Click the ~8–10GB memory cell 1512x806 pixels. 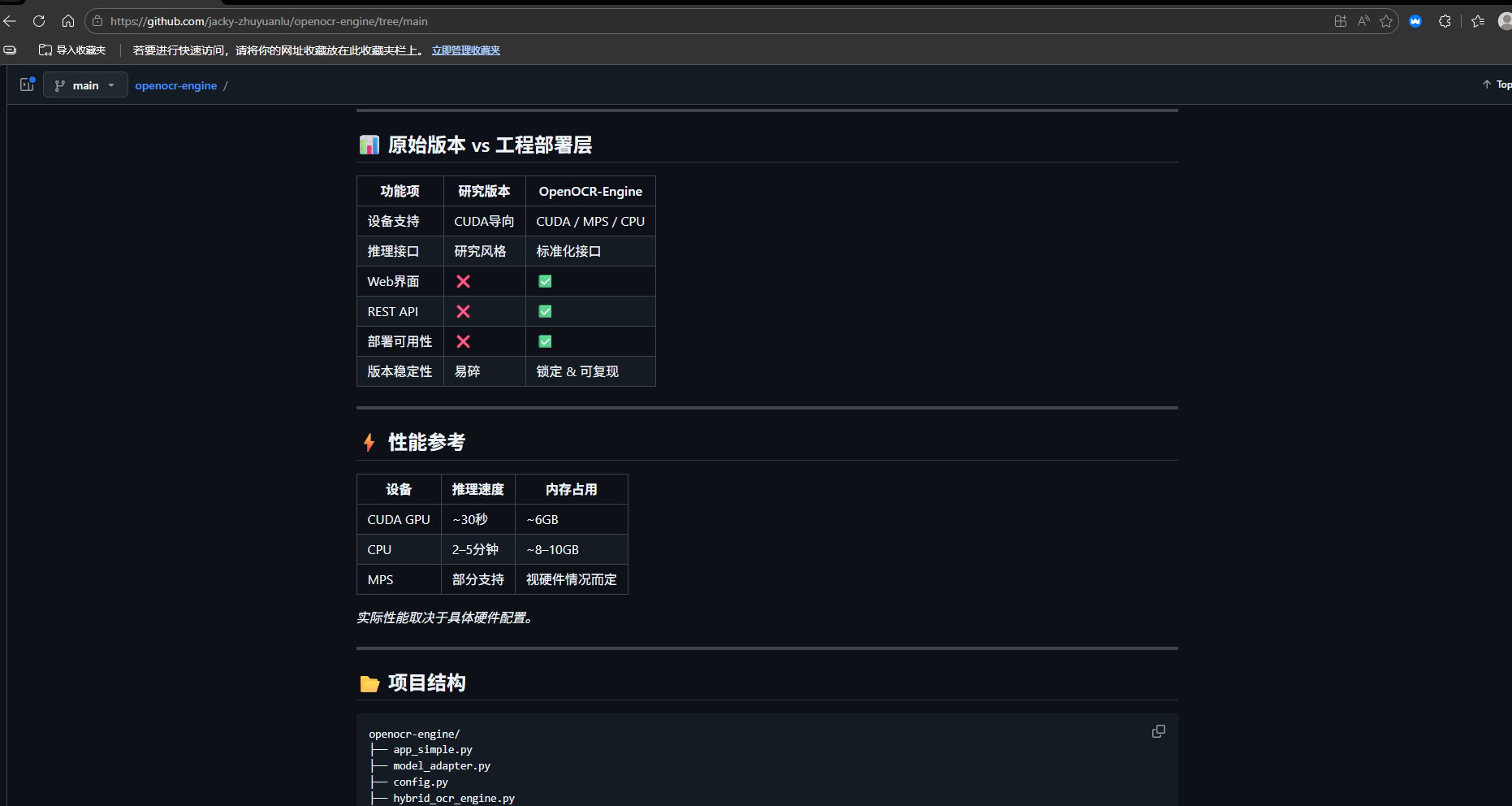click(572, 550)
